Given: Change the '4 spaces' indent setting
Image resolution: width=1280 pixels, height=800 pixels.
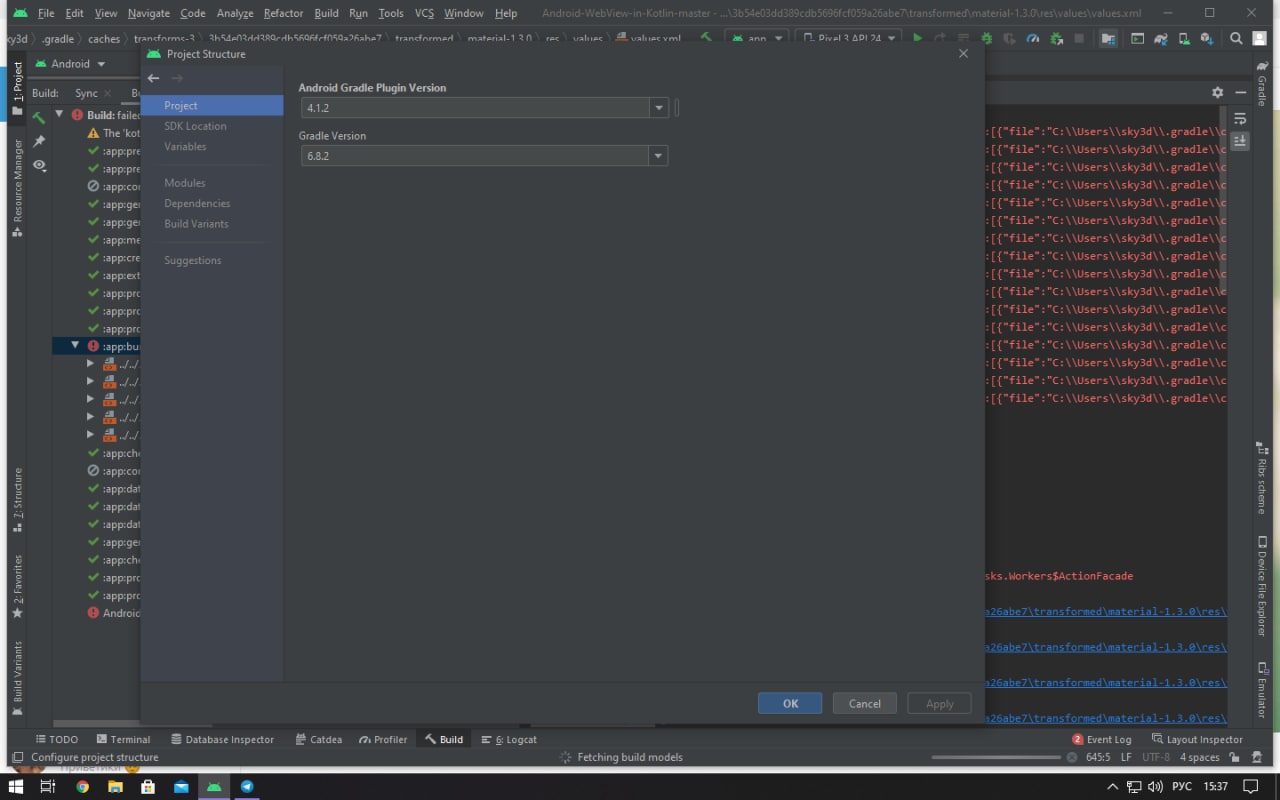Looking at the screenshot, I should click(x=1199, y=757).
